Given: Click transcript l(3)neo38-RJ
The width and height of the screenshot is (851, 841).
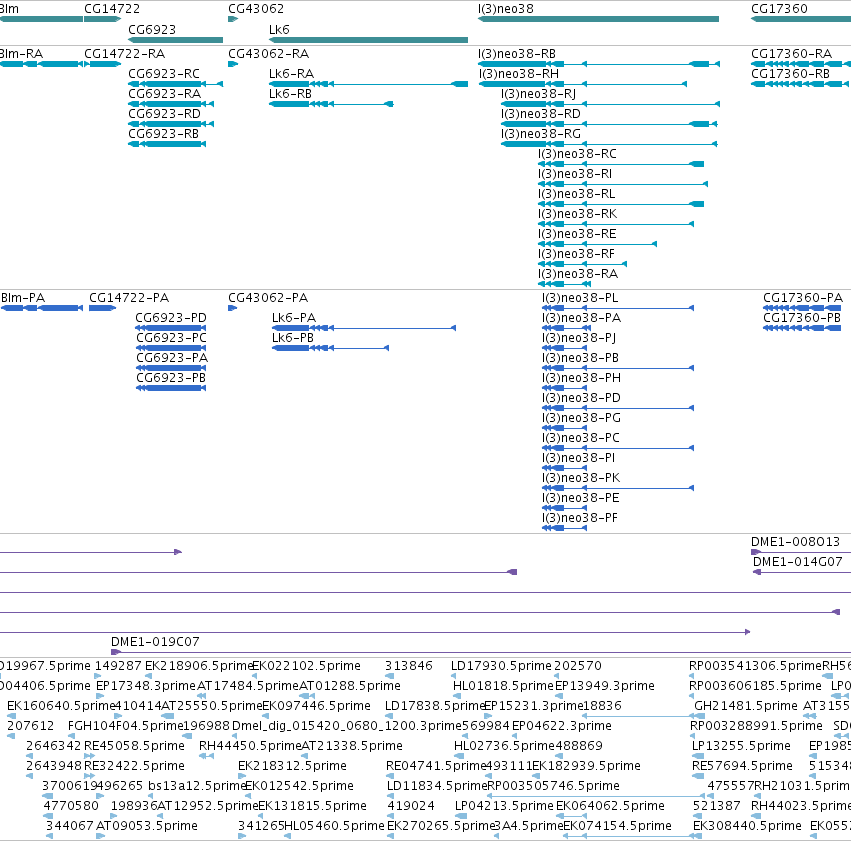Looking at the screenshot, I should (x=538, y=94).
